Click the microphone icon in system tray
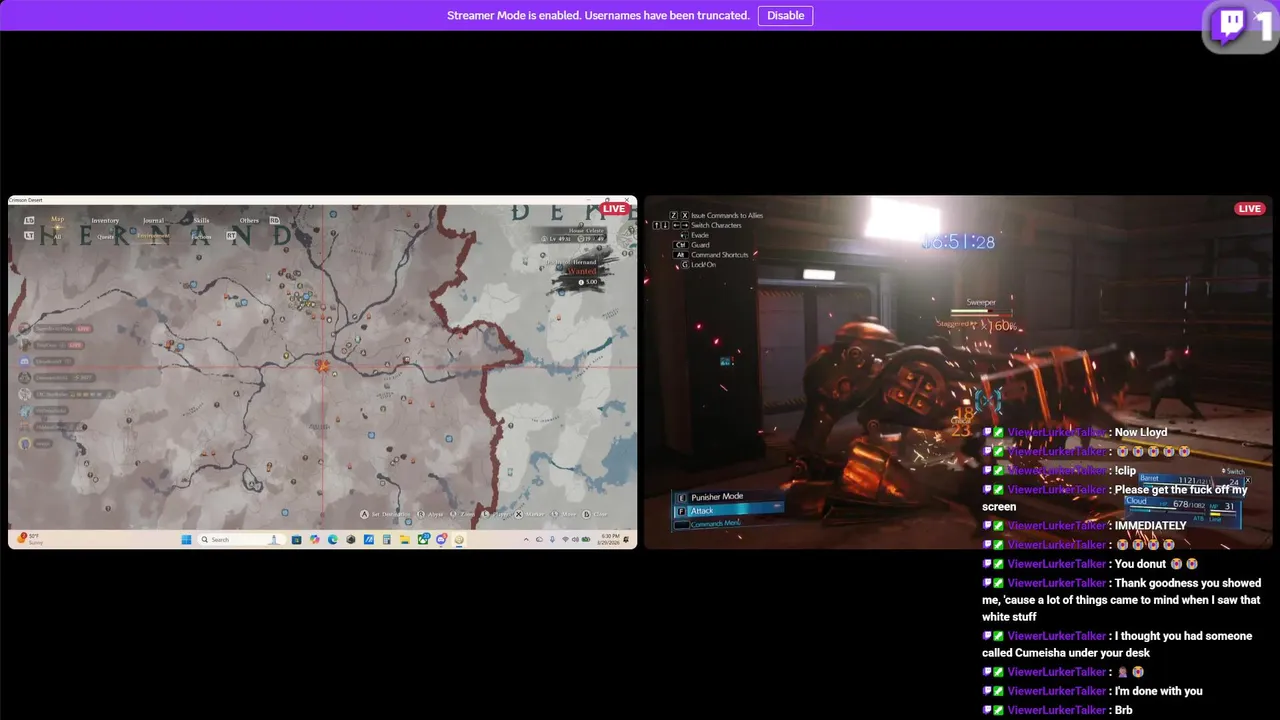Image resolution: width=1280 pixels, height=720 pixels. pos(552,540)
